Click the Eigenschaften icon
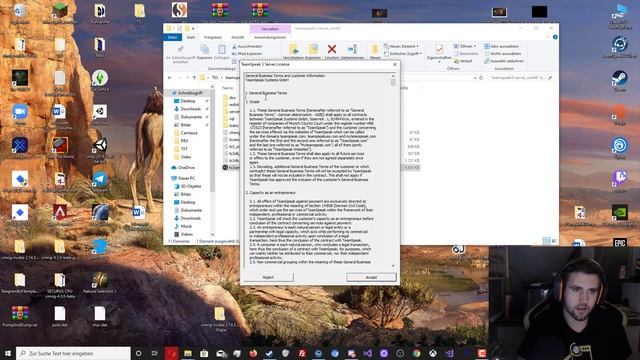 coord(439,49)
